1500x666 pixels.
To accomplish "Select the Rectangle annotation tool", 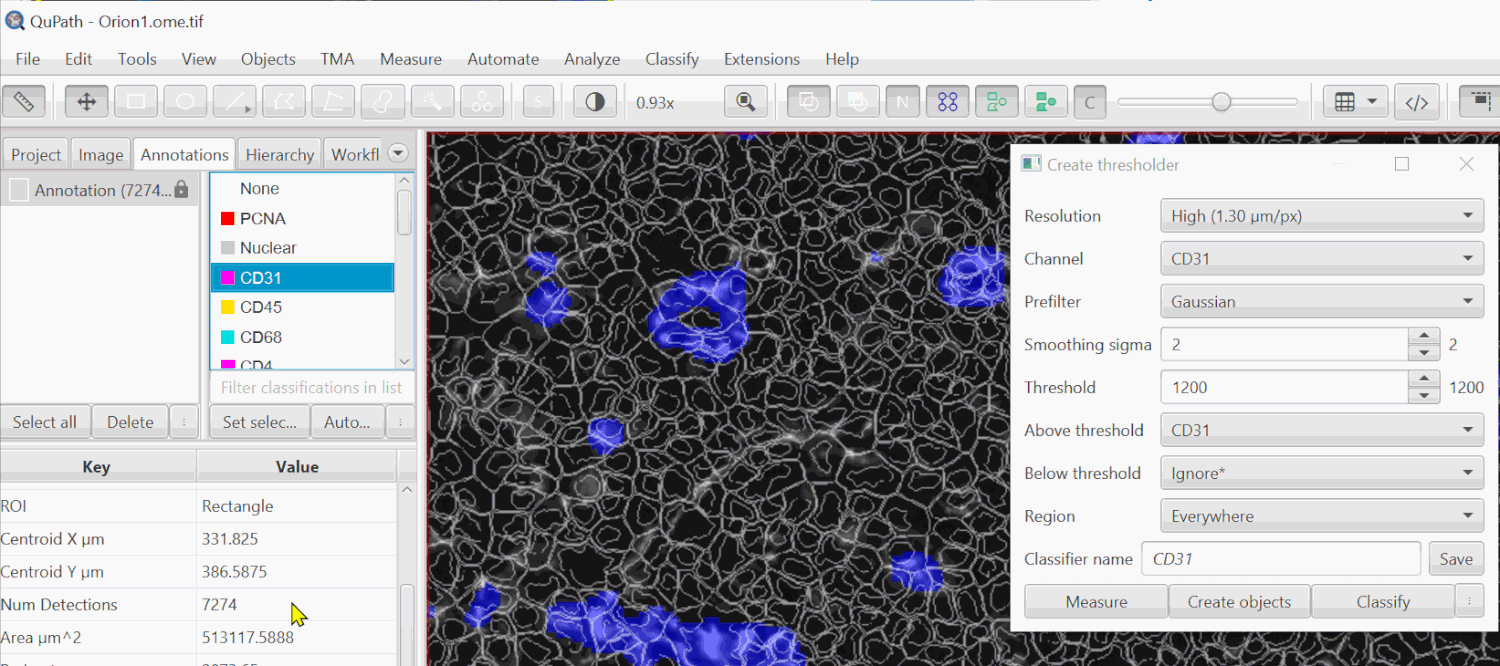I will [x=136, y=102].
